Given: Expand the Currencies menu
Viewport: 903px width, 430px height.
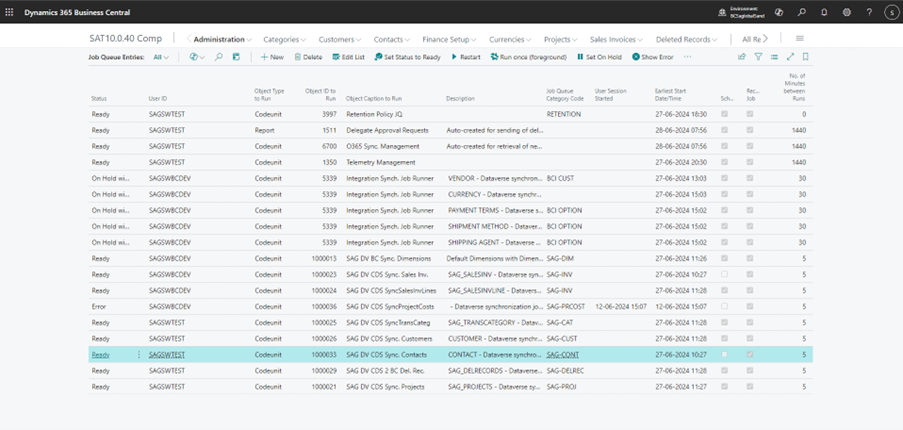Looking at the screenshot, I should (x=510, y=40).
